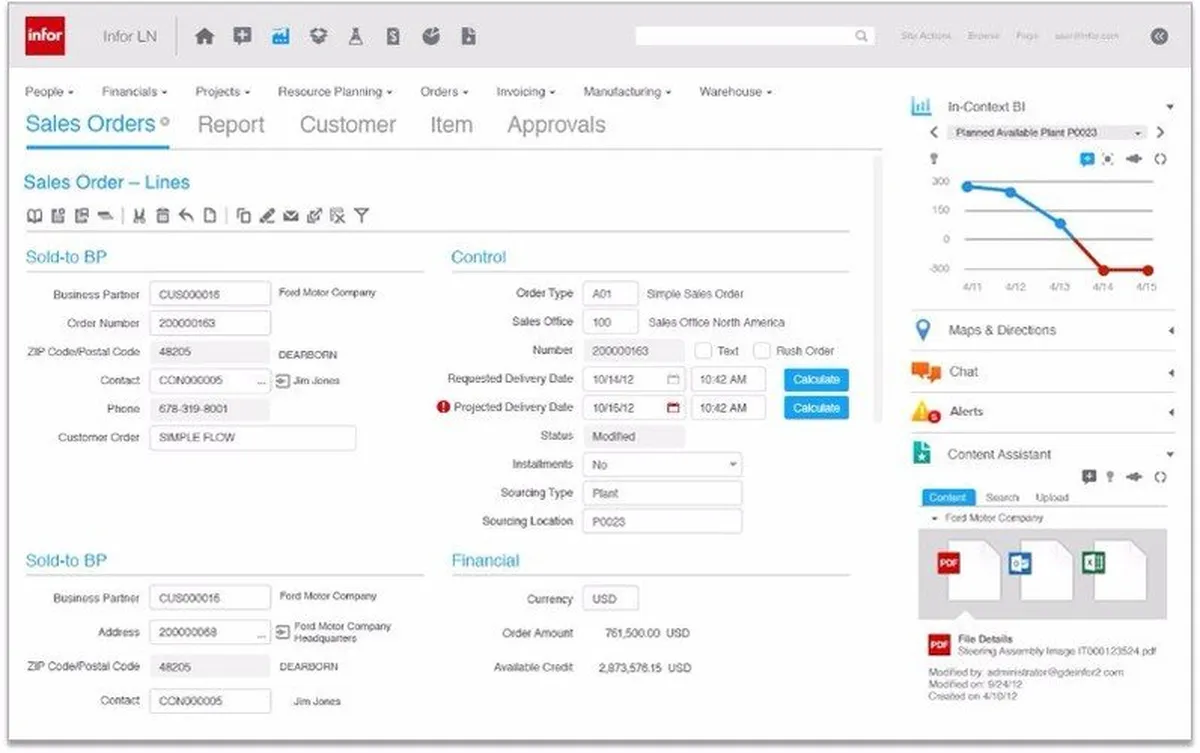Click refresh icon in Content Assistant panel

(x=1160, y=477)
